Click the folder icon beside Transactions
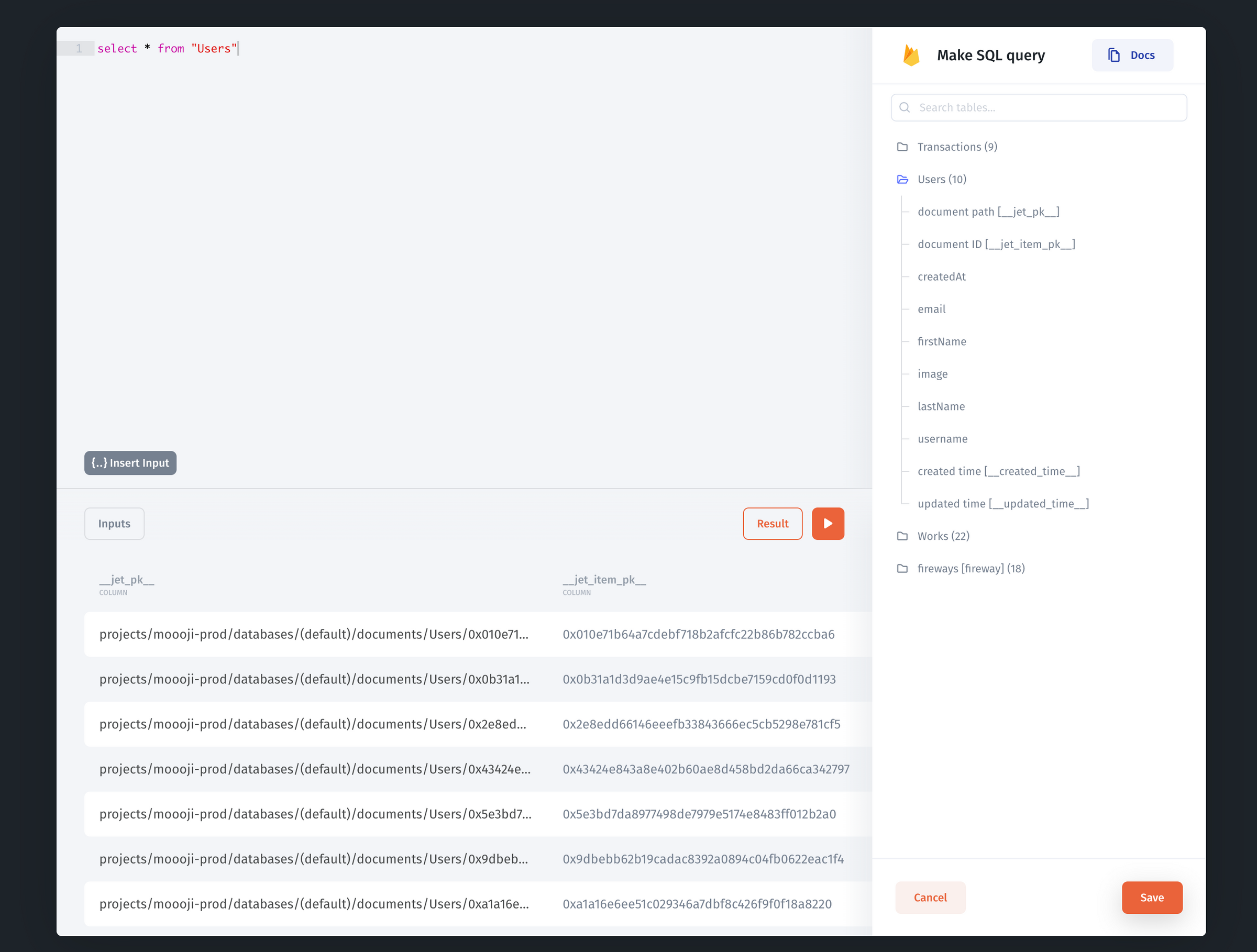This screenshot has width=1257, height=952. (x=902, y=147)
